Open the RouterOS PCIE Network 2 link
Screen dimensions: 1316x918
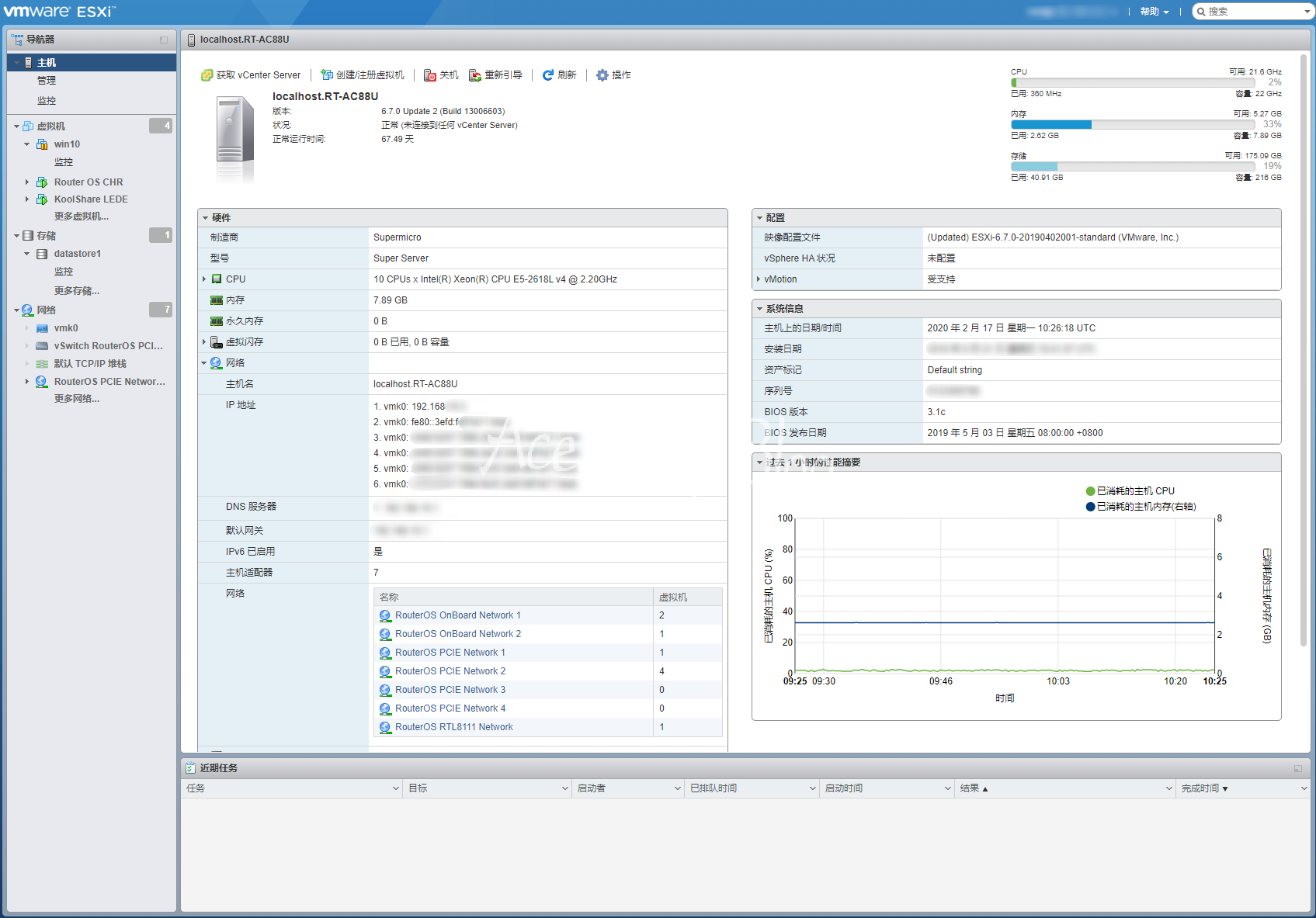click(x=450, y=671)
